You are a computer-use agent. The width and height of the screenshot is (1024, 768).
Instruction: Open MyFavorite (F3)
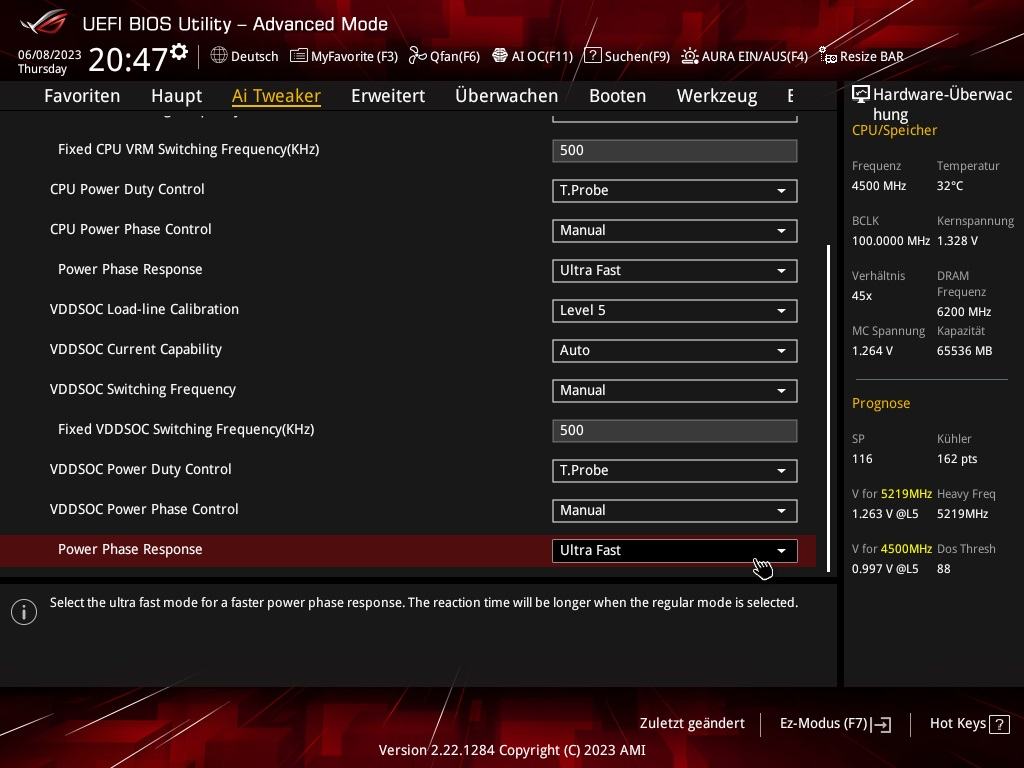(344, 56)
